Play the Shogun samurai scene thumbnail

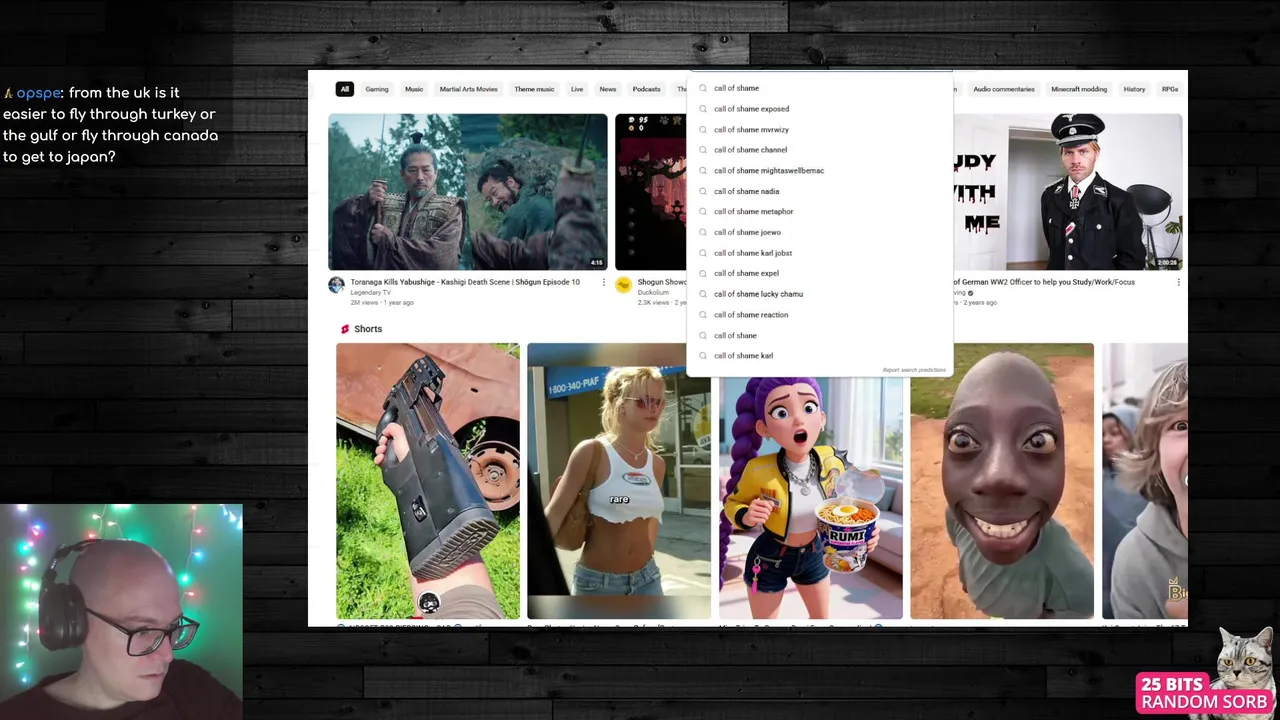pyautogui.click(x=468, y=192)
